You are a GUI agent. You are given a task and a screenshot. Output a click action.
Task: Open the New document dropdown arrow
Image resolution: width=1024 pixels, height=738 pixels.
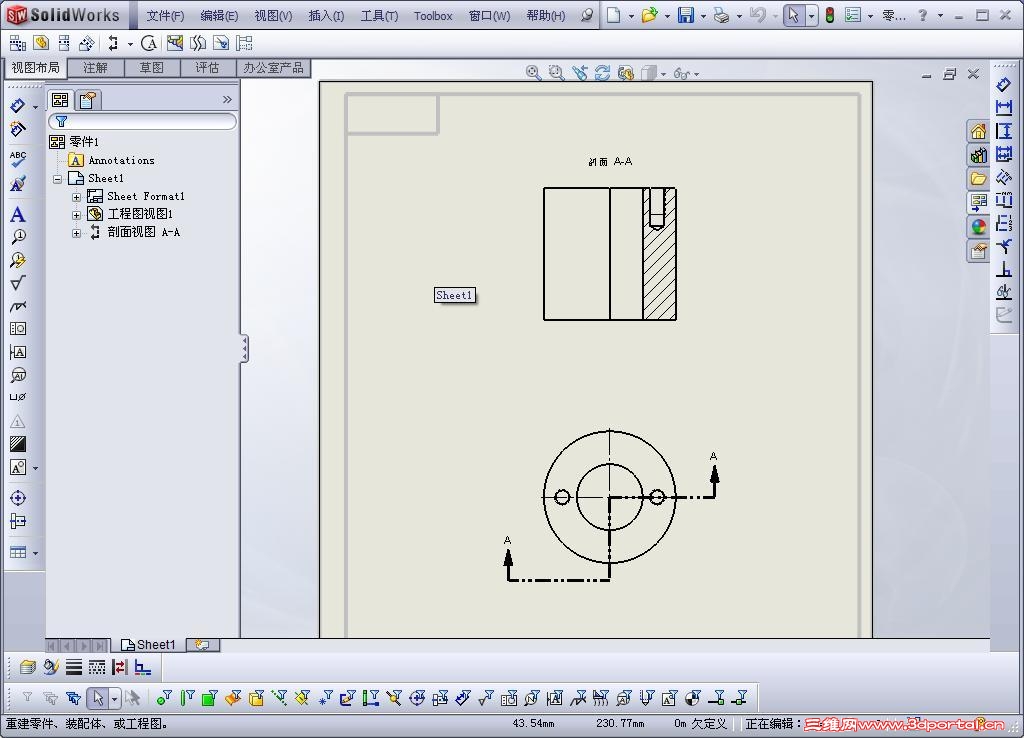(x=631, y=16)
